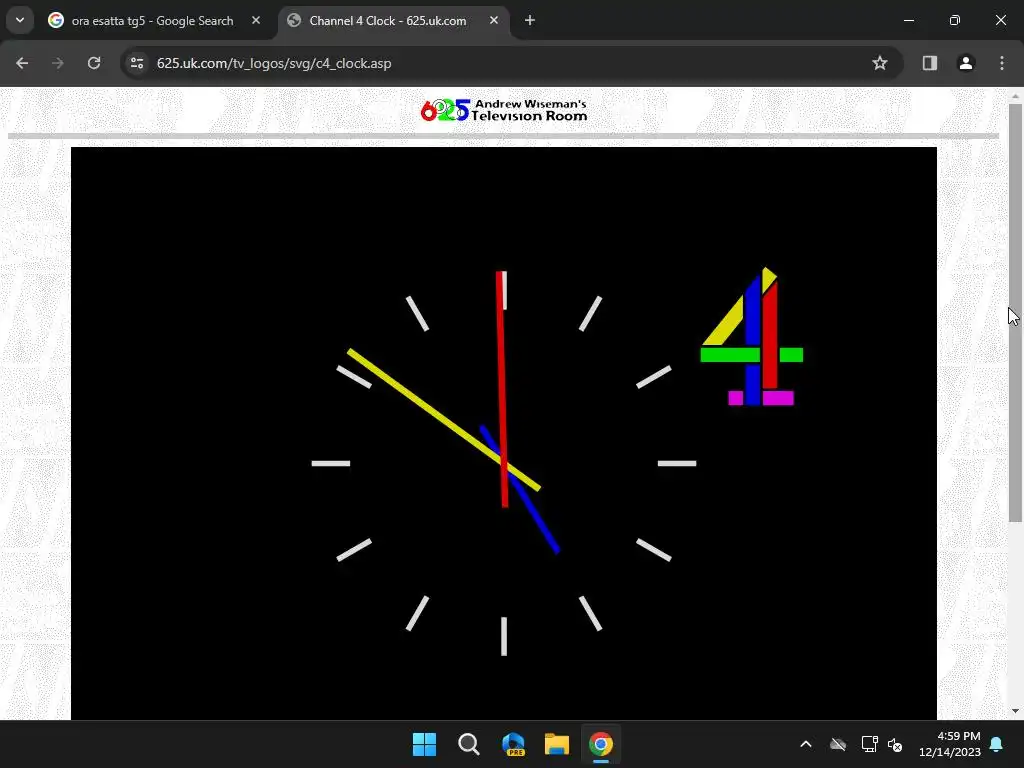Image resolution: width=1024 pixels, height=768 pixels.
Task: Click the page vertical scrollbar thumb
Action: click(1015, 312)
